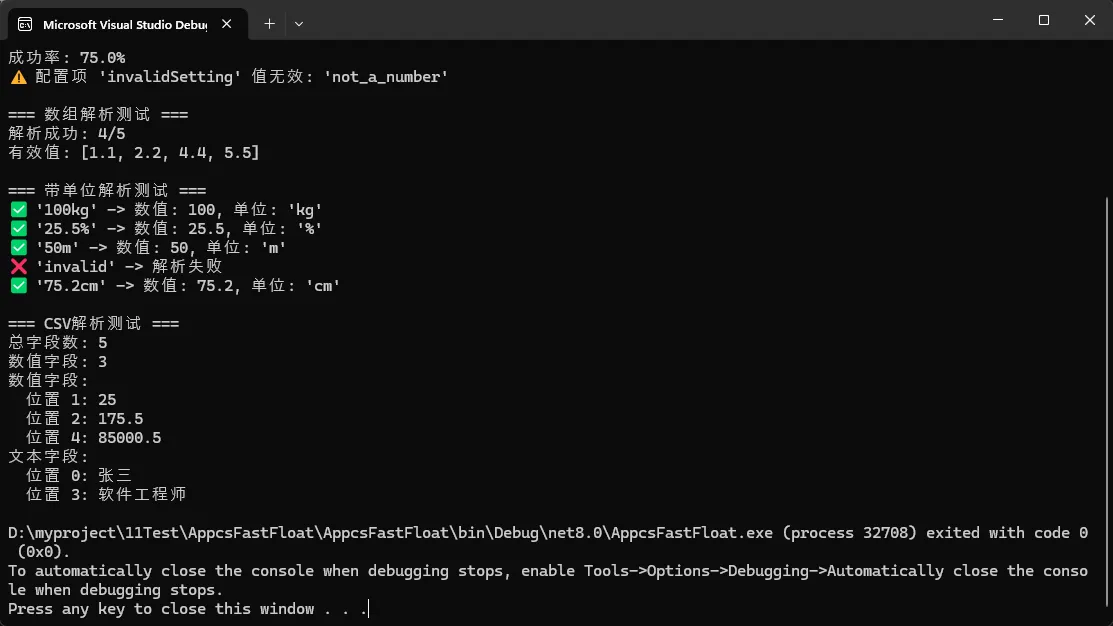1113x626 pixels.
Task: Minimize the terminal window
Action: tap(998, 20)
